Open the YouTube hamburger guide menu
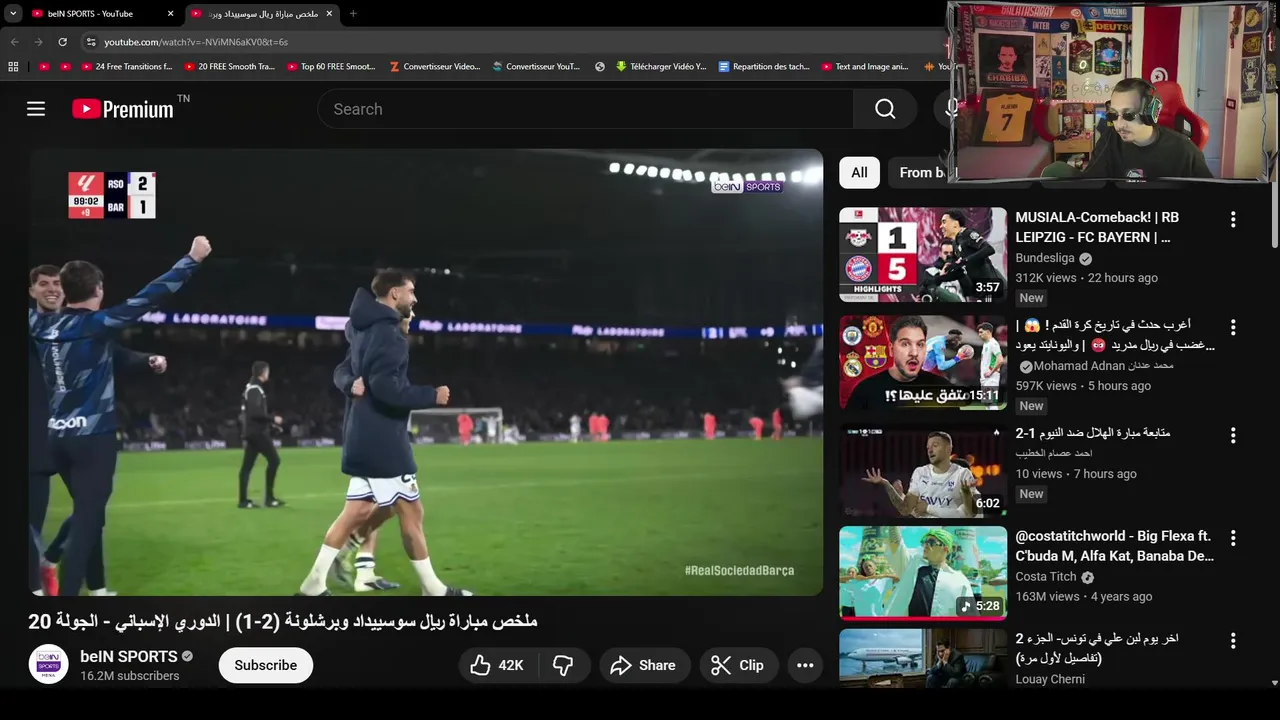 36,109
